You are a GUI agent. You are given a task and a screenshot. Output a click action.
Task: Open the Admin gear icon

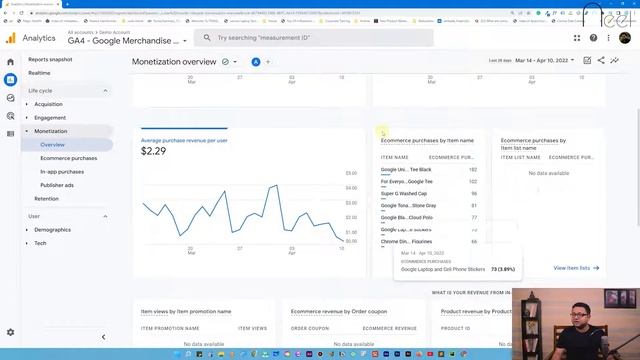11,332
